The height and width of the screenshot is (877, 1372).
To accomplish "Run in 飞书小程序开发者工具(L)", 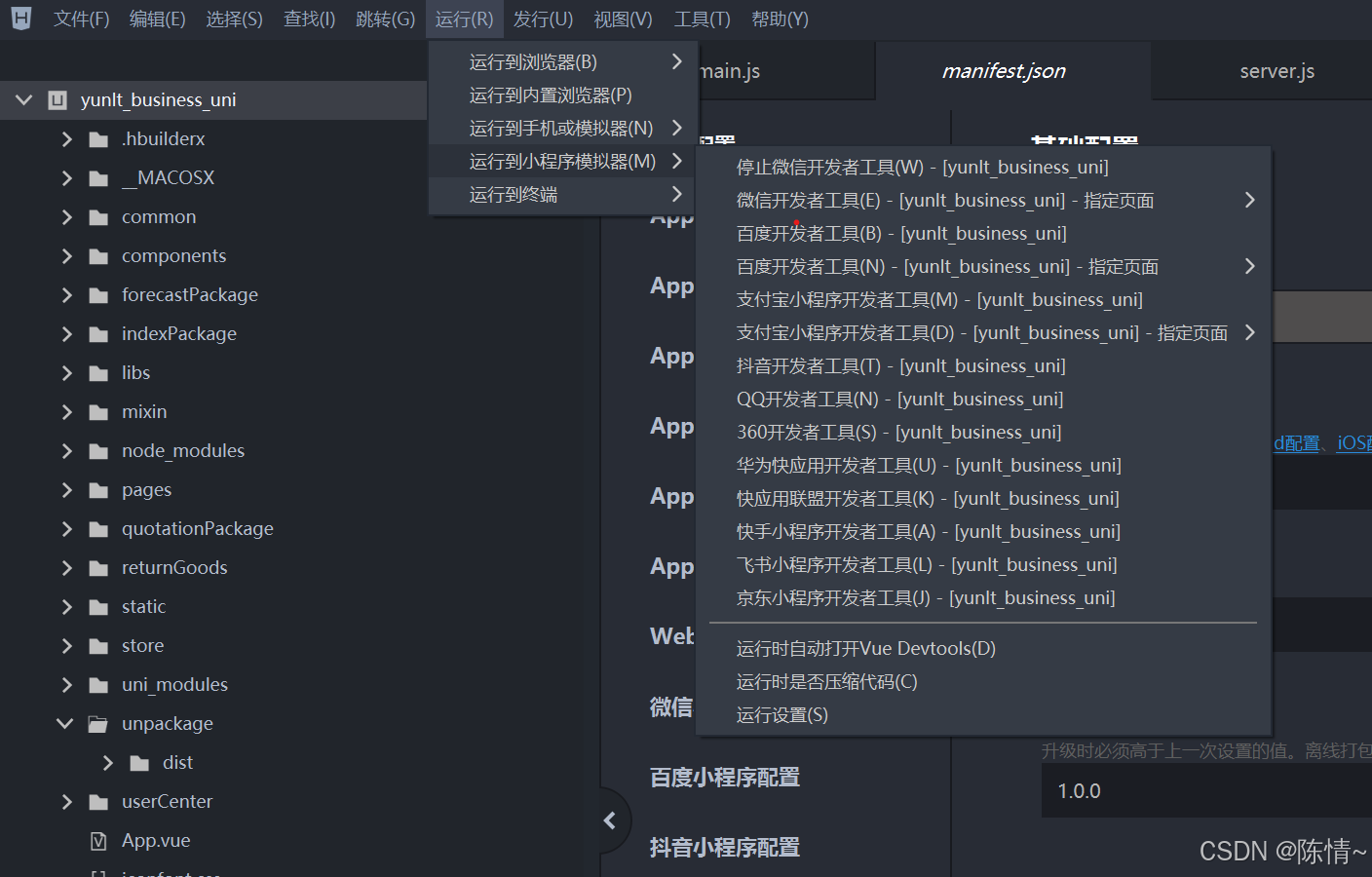I will pos(984,565).
